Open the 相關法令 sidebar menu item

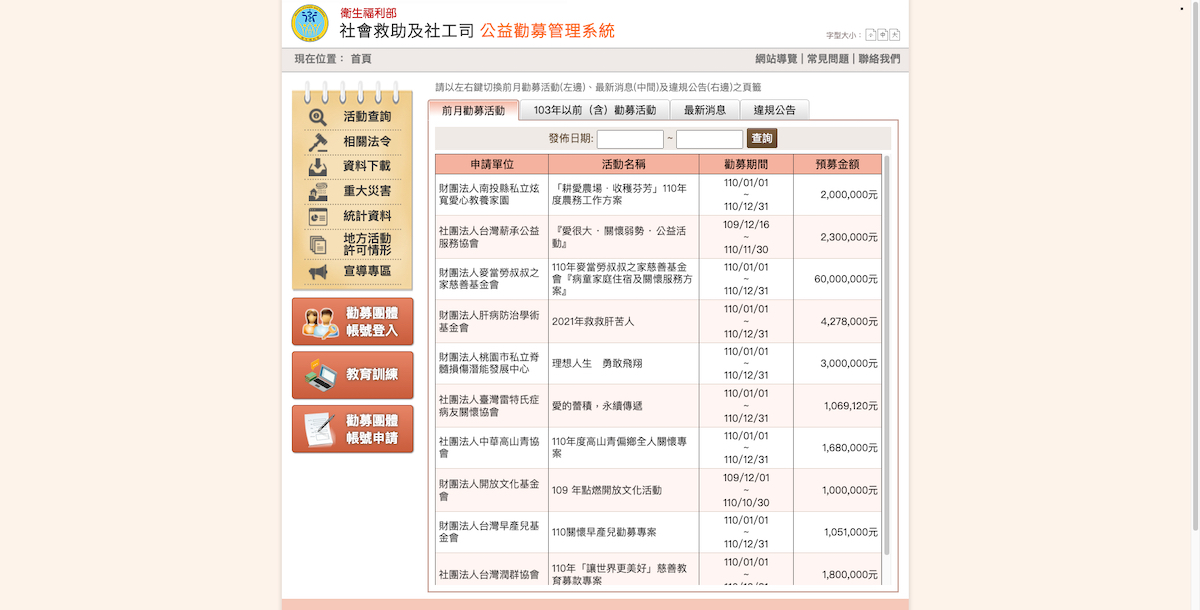pos(367,142)
